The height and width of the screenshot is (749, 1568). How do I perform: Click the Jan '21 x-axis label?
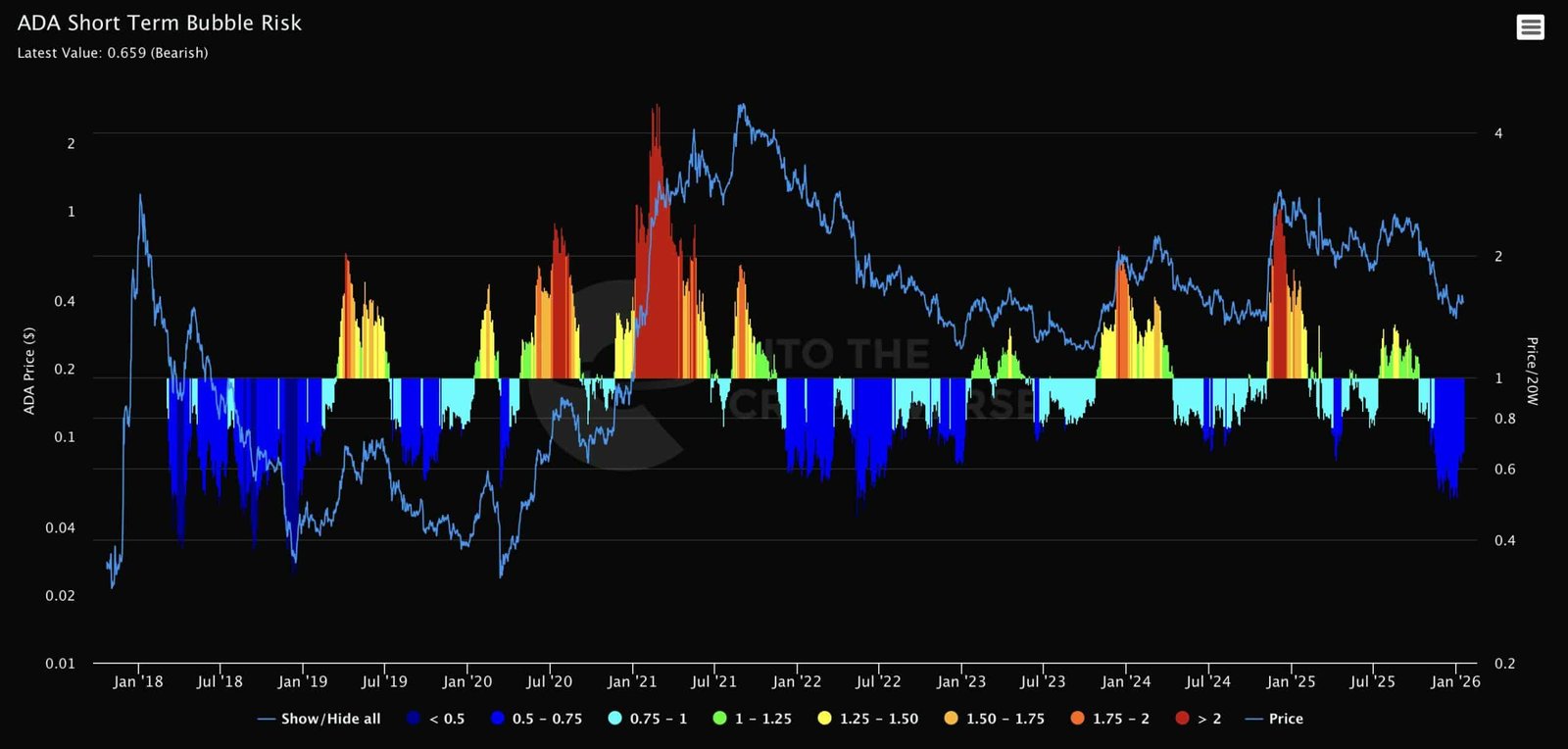pyautogui.click(x=632, y=681)
